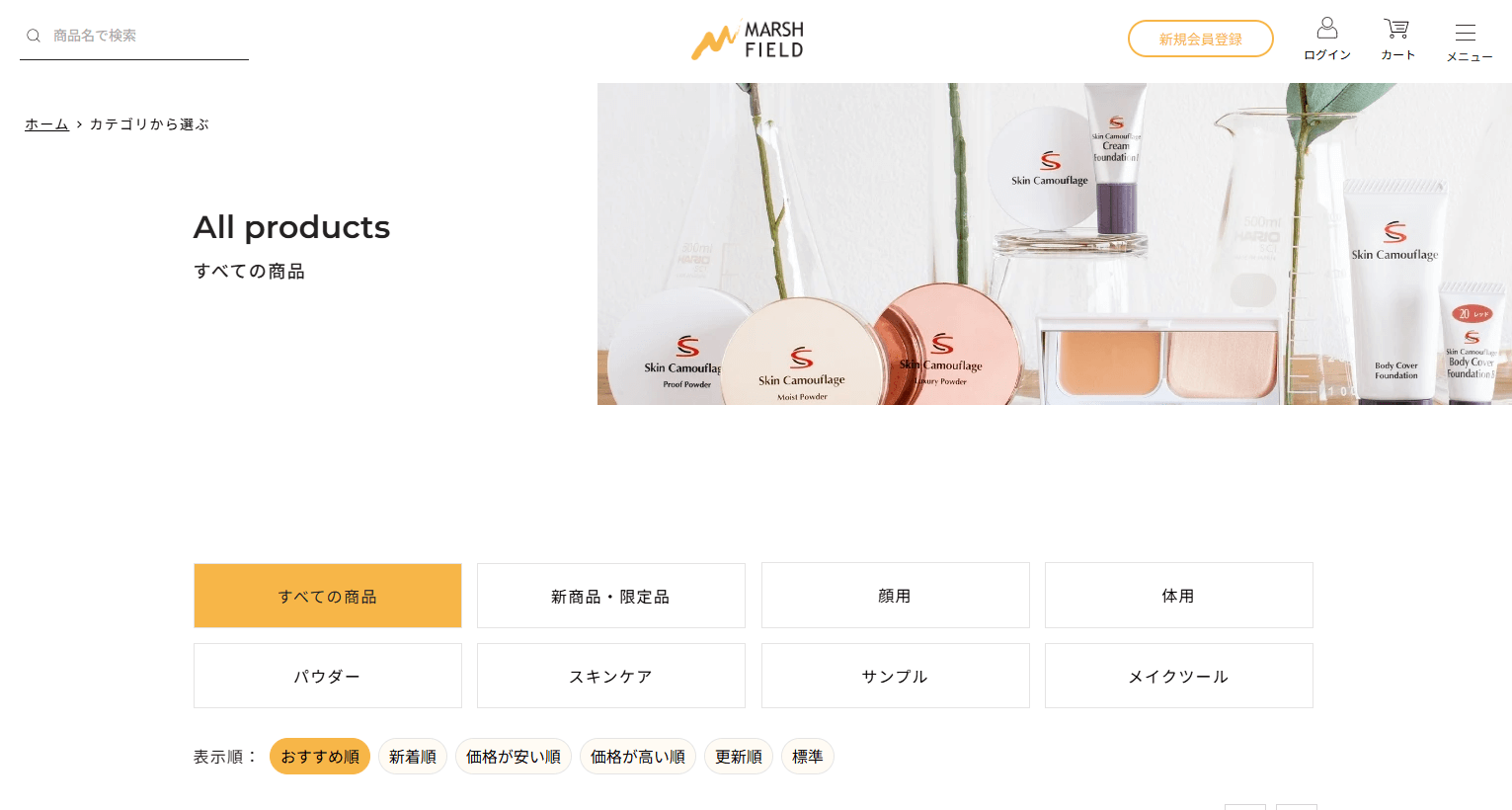
Task: Sort by 価格が安い順
Action: pos(514,757)
